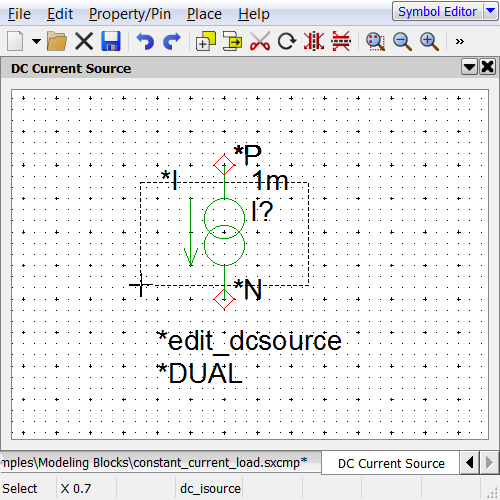Open the Symbol Editor dropdown

click(491, 11)
